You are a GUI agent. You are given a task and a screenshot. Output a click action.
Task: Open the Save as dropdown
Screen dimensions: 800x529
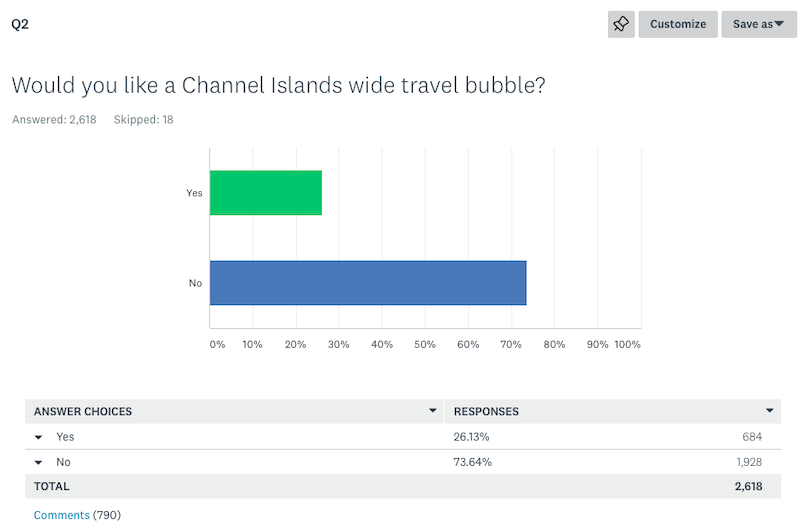[759, 24]
